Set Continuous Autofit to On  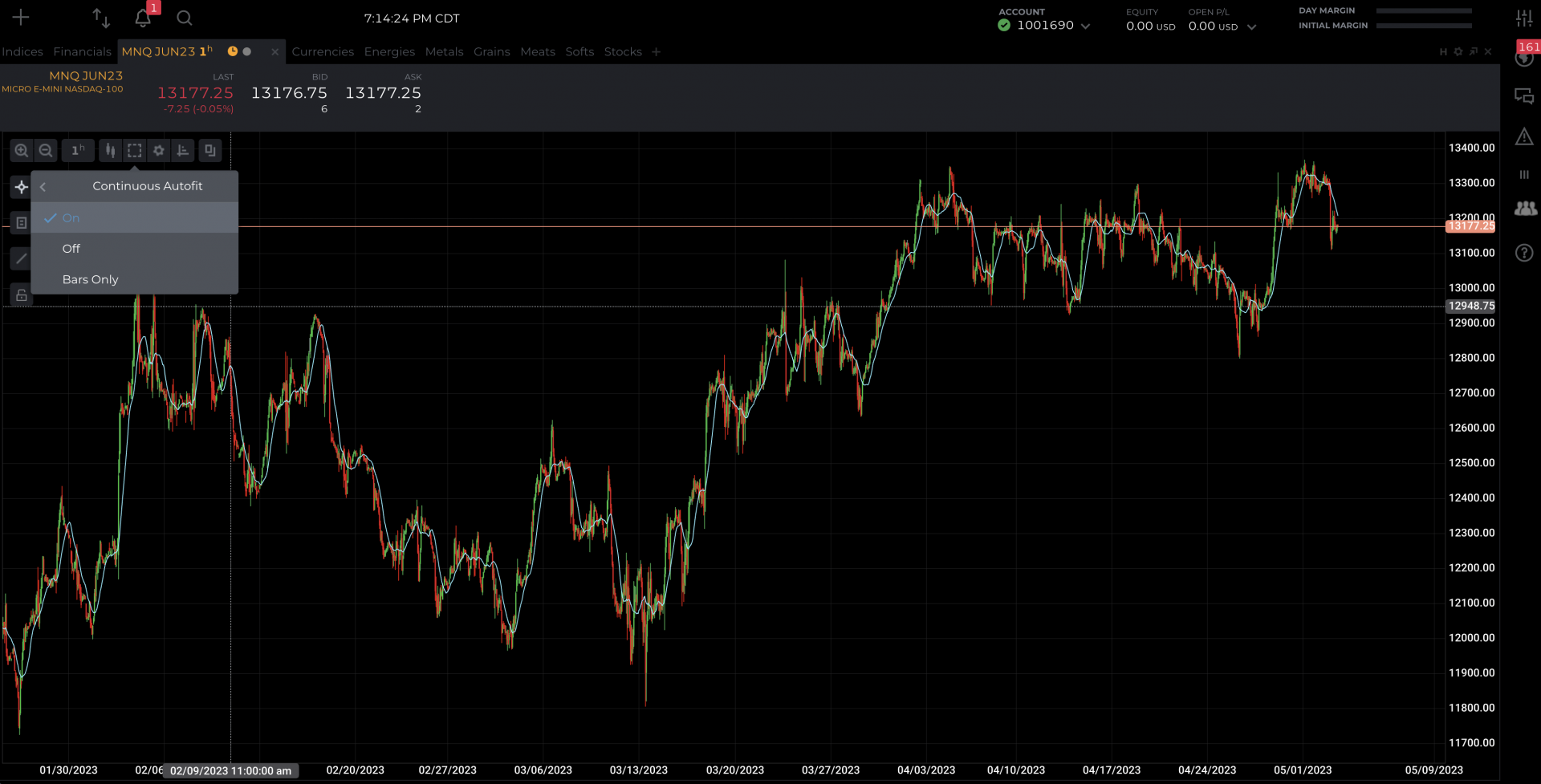click(135, 217)
